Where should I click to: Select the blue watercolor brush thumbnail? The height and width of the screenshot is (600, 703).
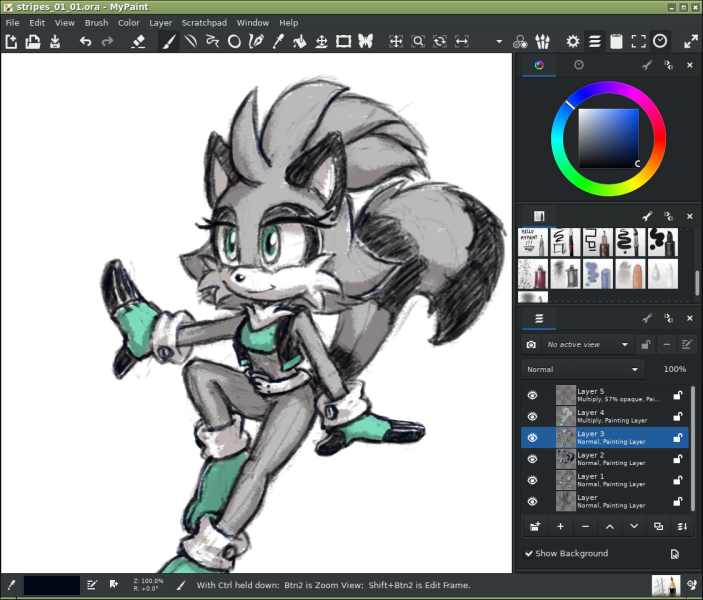tap(598, 274)
